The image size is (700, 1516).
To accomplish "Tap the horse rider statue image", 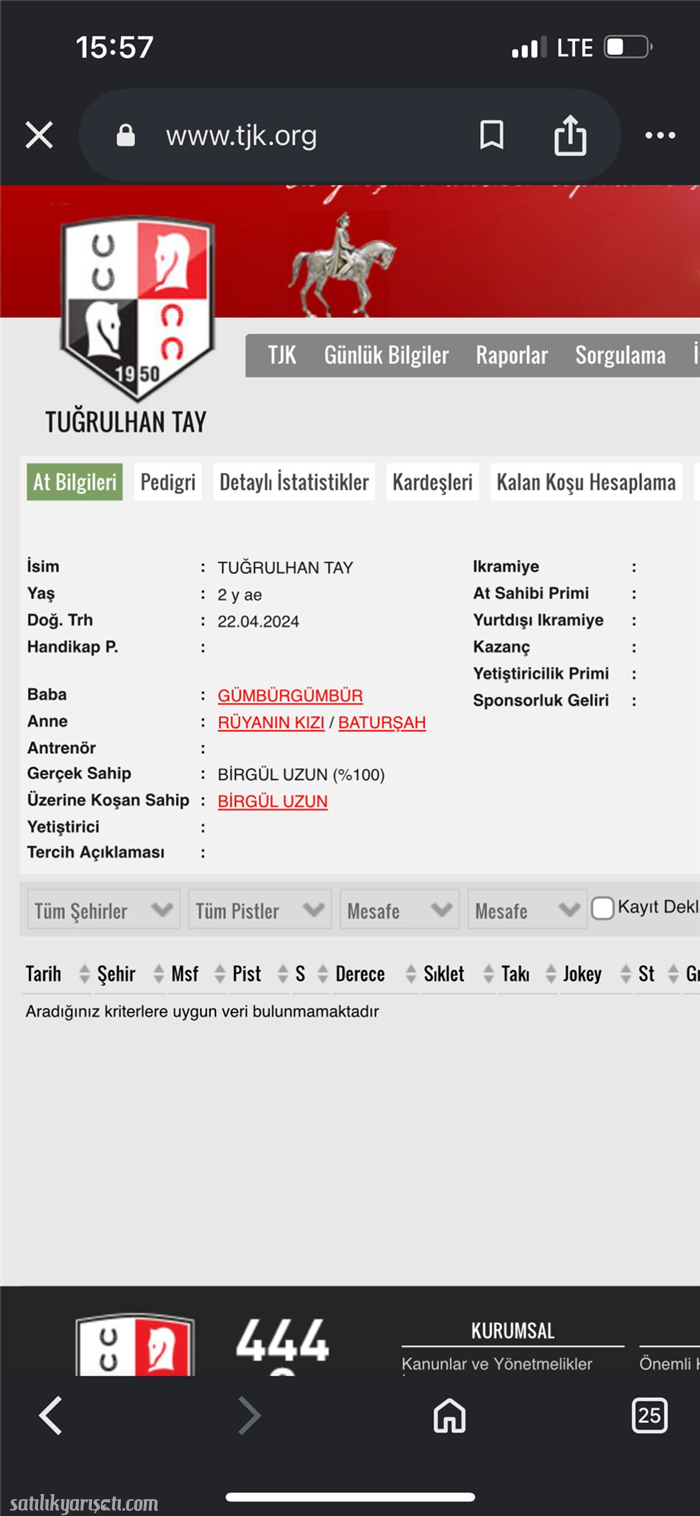I will tap(343, 265).
